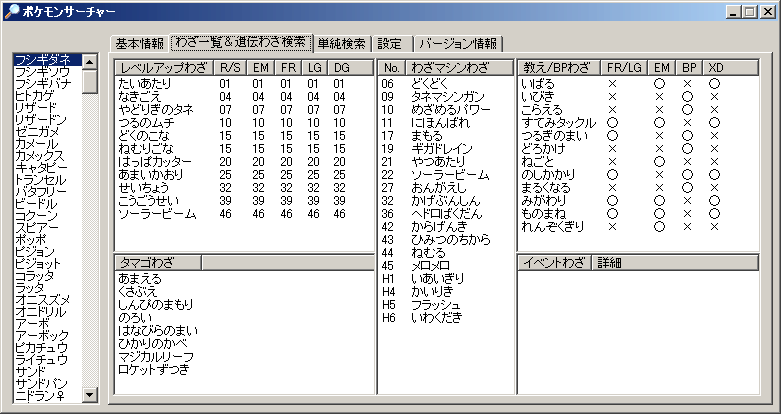Image resolution: width=781 pixels, height=414 pixels.
Task: Open the 設定 tab
Action: point(390,44)
